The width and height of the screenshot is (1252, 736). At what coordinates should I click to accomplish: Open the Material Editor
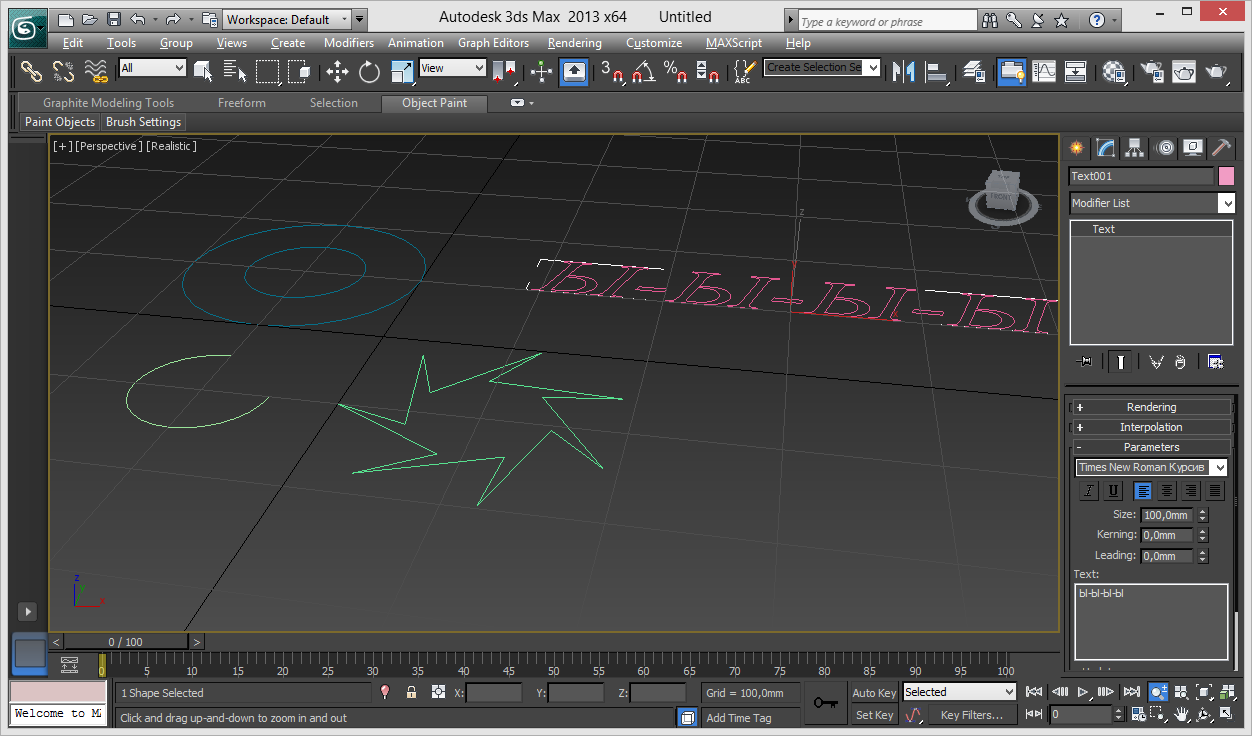tap(1114, 71)
